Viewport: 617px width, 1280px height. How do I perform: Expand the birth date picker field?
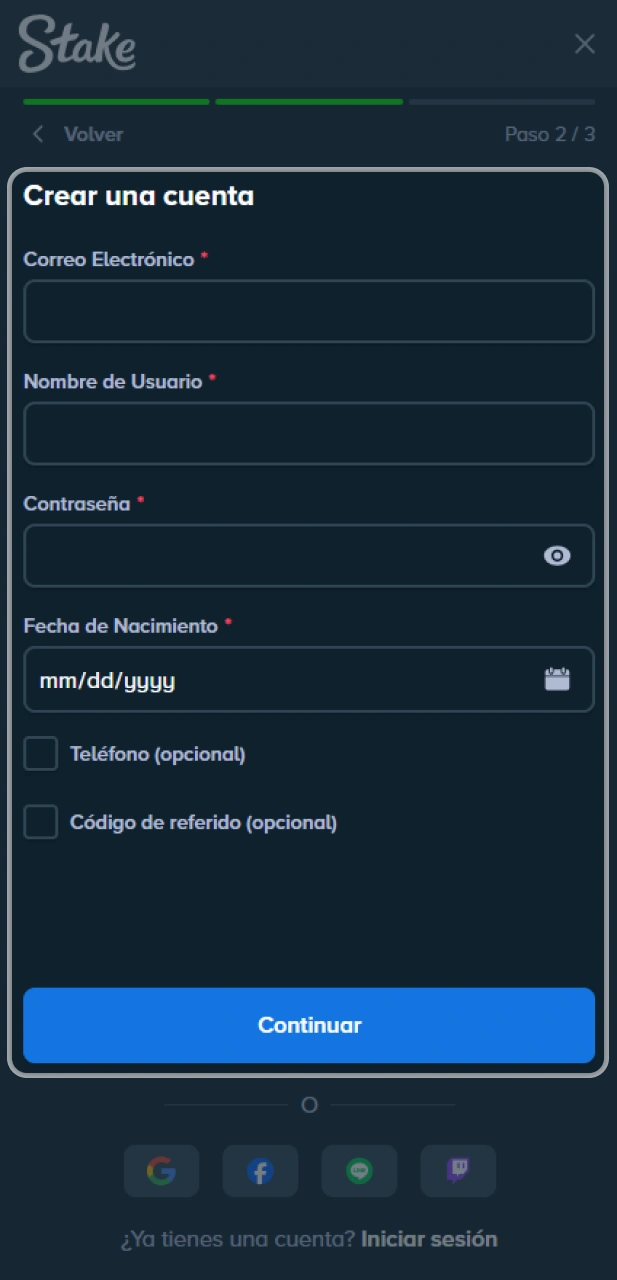click(x=309, y=679)
